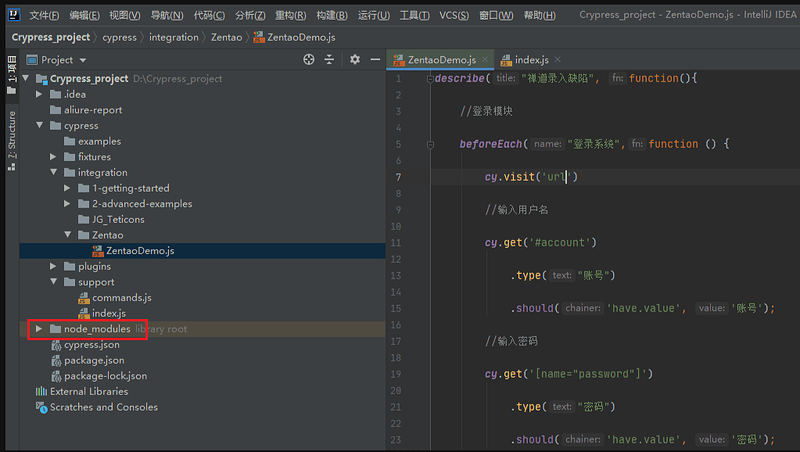The height and width of the screenshot is (452, 800).
Task: Collapse the Zentao folder
Action: 67,235
